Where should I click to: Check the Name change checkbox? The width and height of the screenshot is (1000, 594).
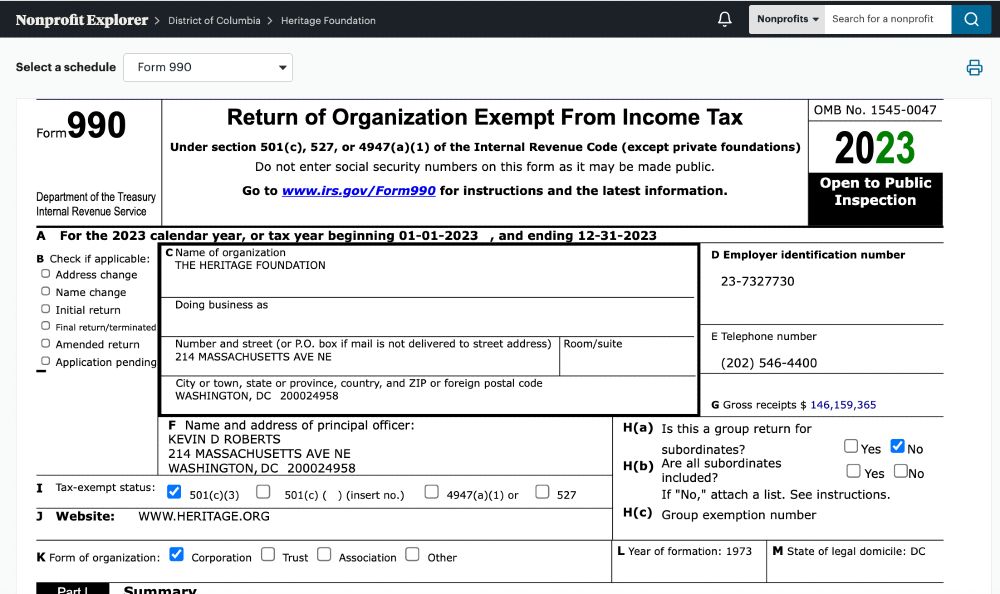[x=45, y=291]
